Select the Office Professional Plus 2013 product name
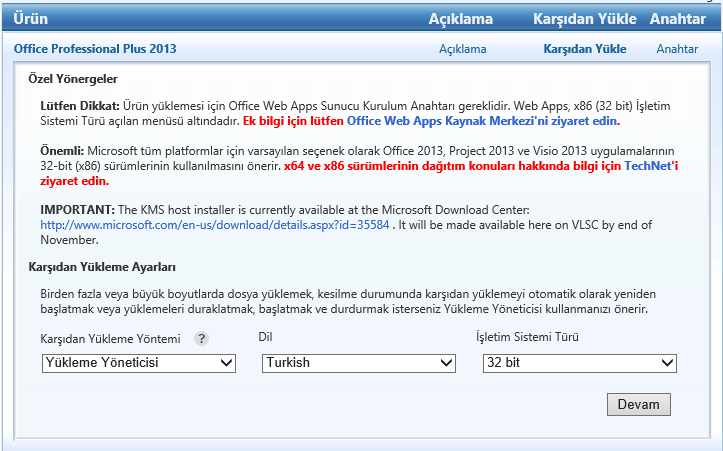The height and width of the screenshot is (451, 723). [x=95, y=48]
